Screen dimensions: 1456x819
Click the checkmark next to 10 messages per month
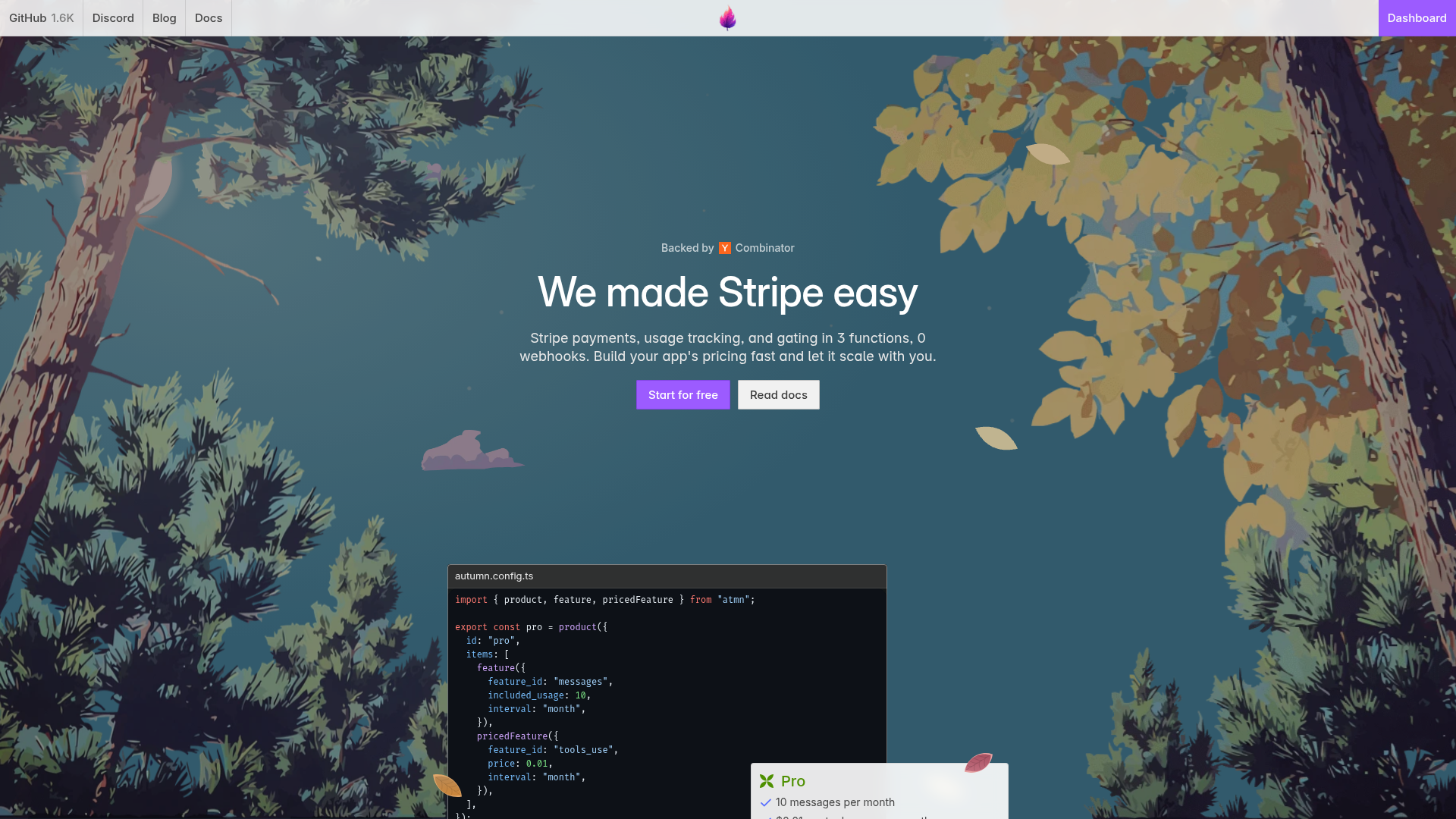pos(766,802)
